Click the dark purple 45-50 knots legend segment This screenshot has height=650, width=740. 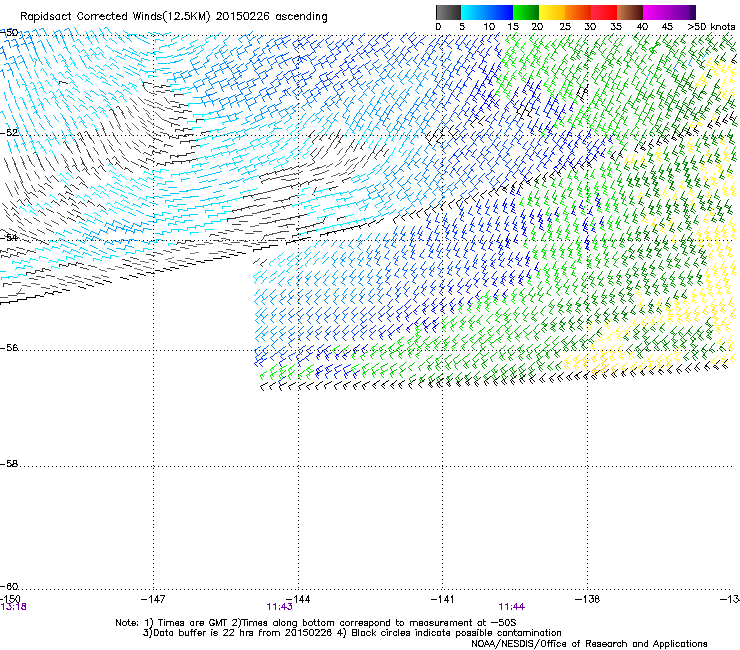pos(682,12)
